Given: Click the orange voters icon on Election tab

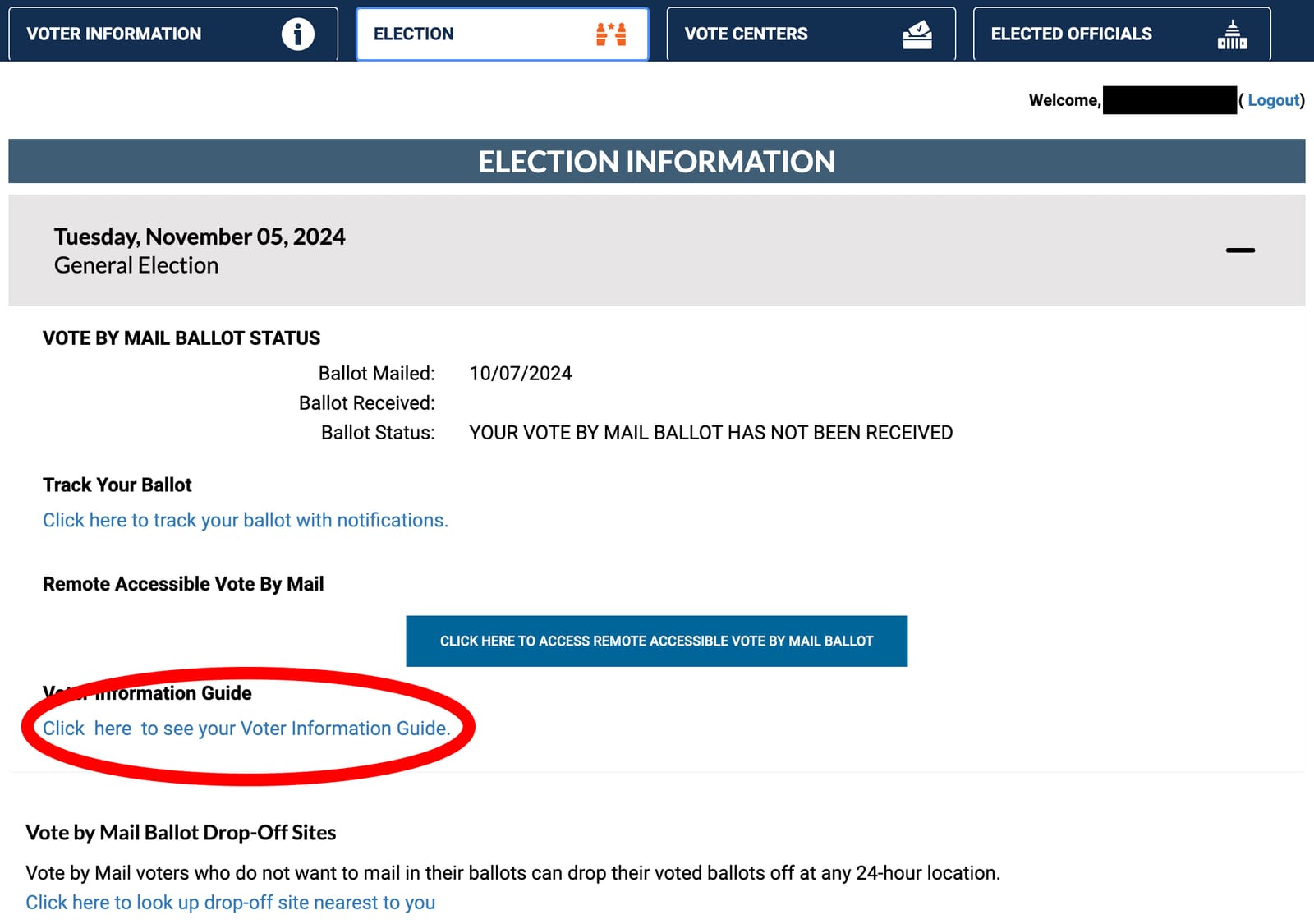Looking at the screenshot, I should (613, 34).
